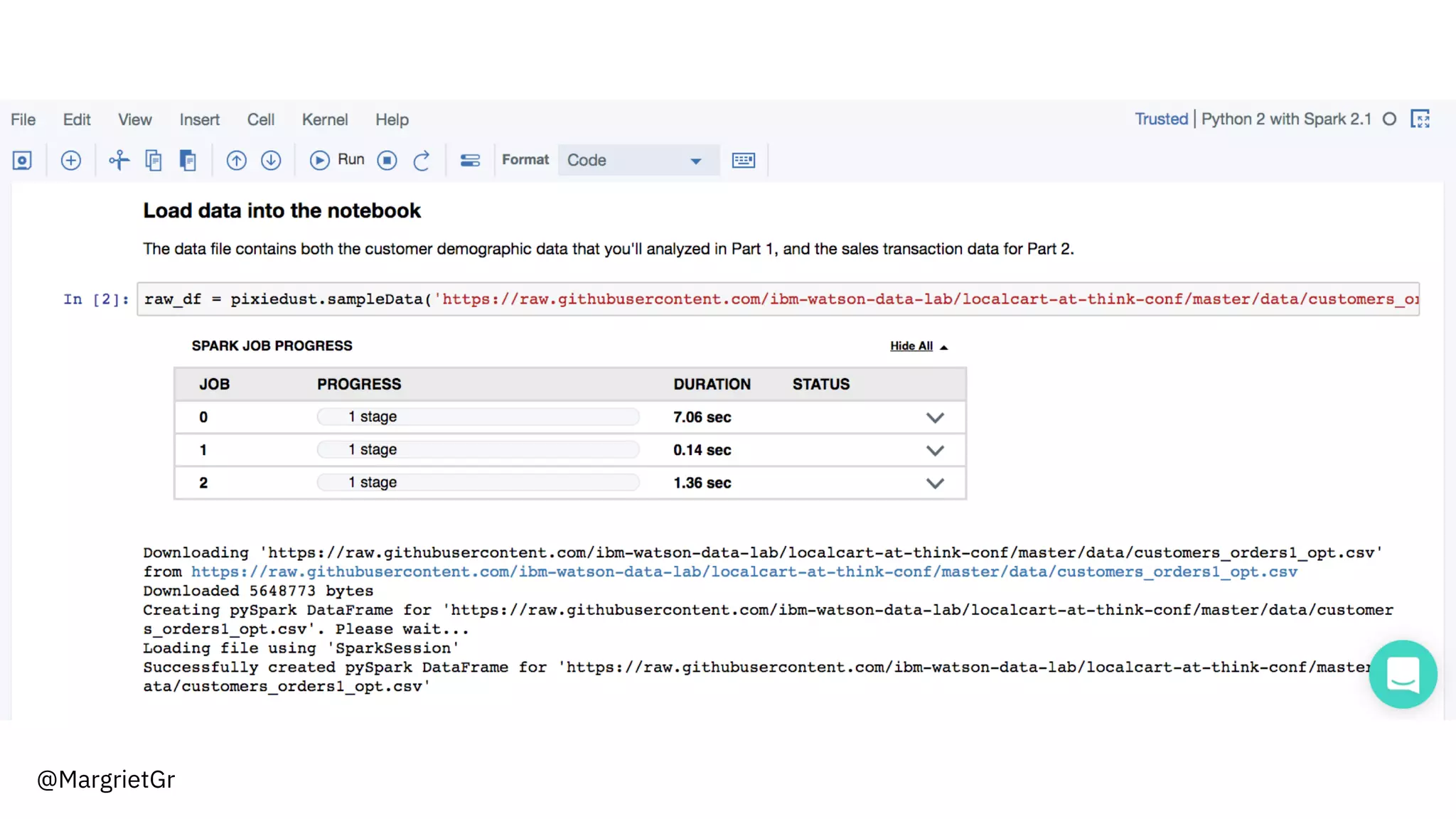Open the command palette keyboard icon
The width and height of the screenshot is (1456, 819).
pyautogui.click(x=743, y=161)
